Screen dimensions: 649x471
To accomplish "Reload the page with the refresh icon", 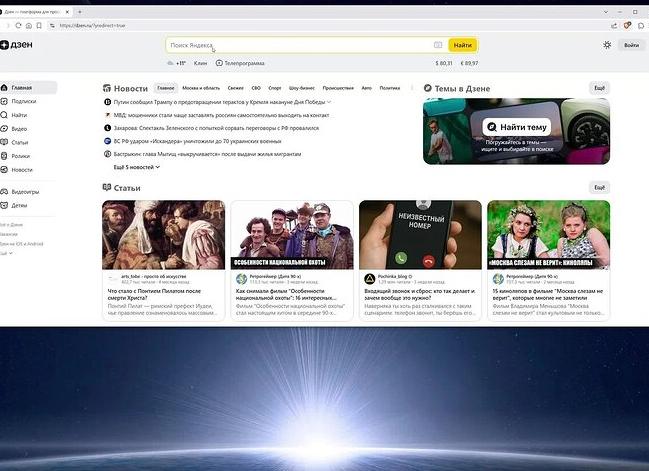I will pyautogui.click(x=18, y=26).
